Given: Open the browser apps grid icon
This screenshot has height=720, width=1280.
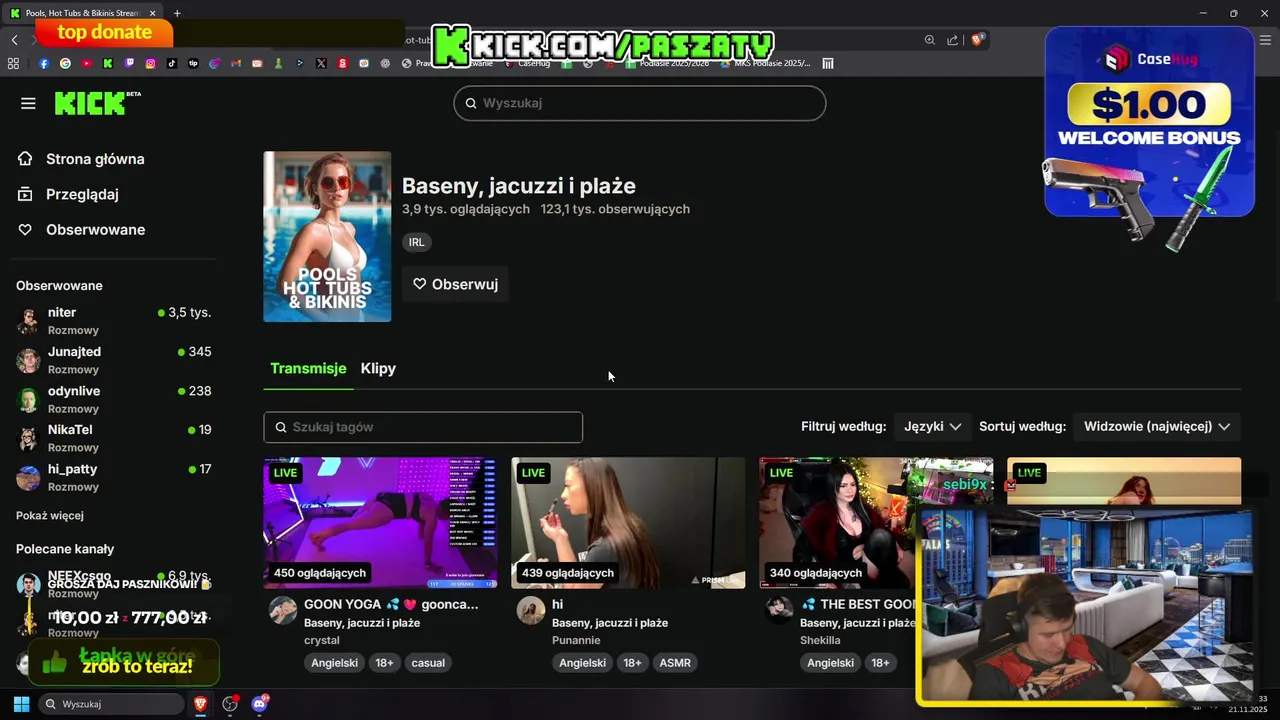Looking at the screenshot, I should (x=13, y=63).
